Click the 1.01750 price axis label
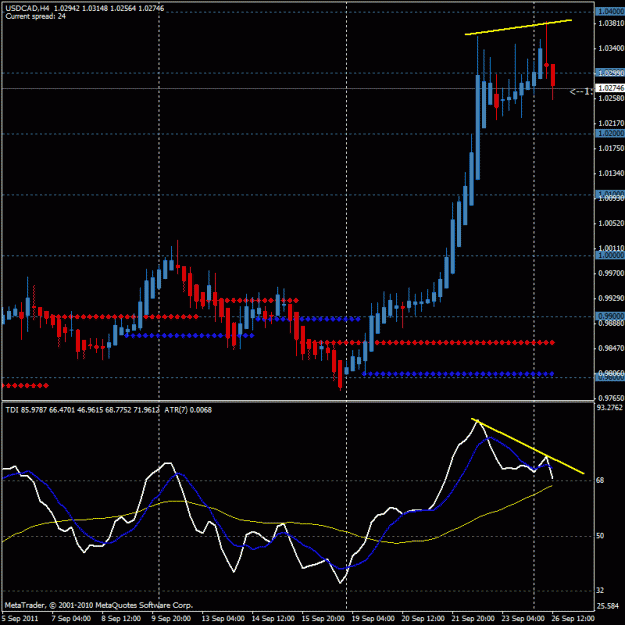Image resolution: width=625 pixels, height=625 pixels. click(x=611, y=148)
